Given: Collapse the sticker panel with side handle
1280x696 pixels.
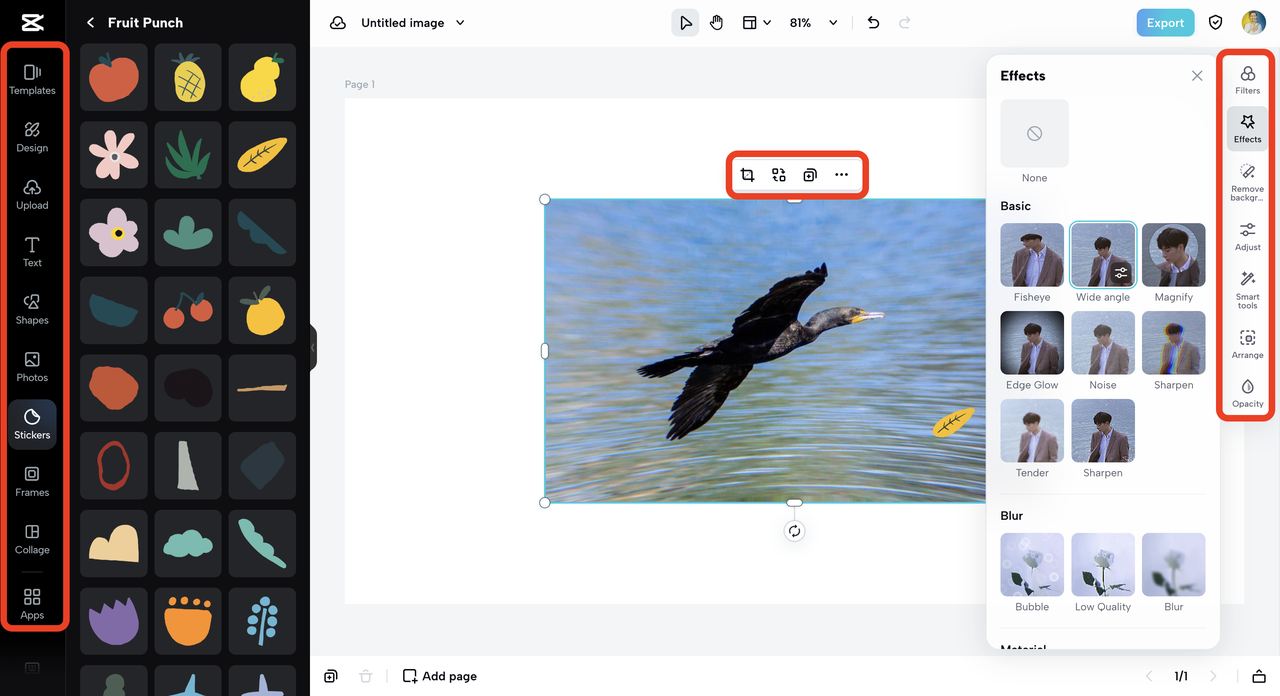Looking at the screenshot, I should pyautogui.click(x=313, y=347).
